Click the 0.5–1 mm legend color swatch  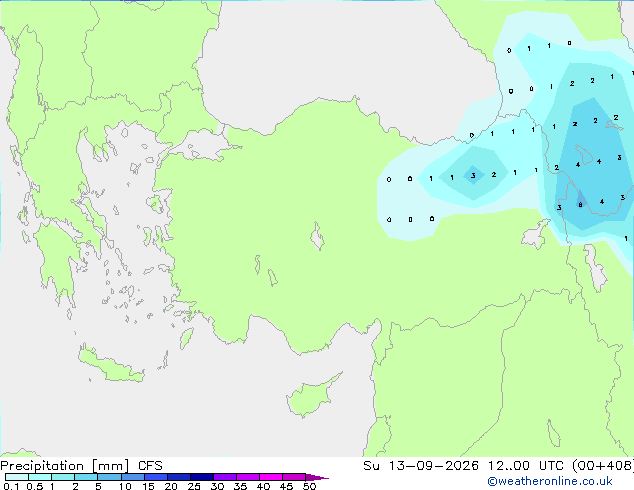[x=40, y=477]
